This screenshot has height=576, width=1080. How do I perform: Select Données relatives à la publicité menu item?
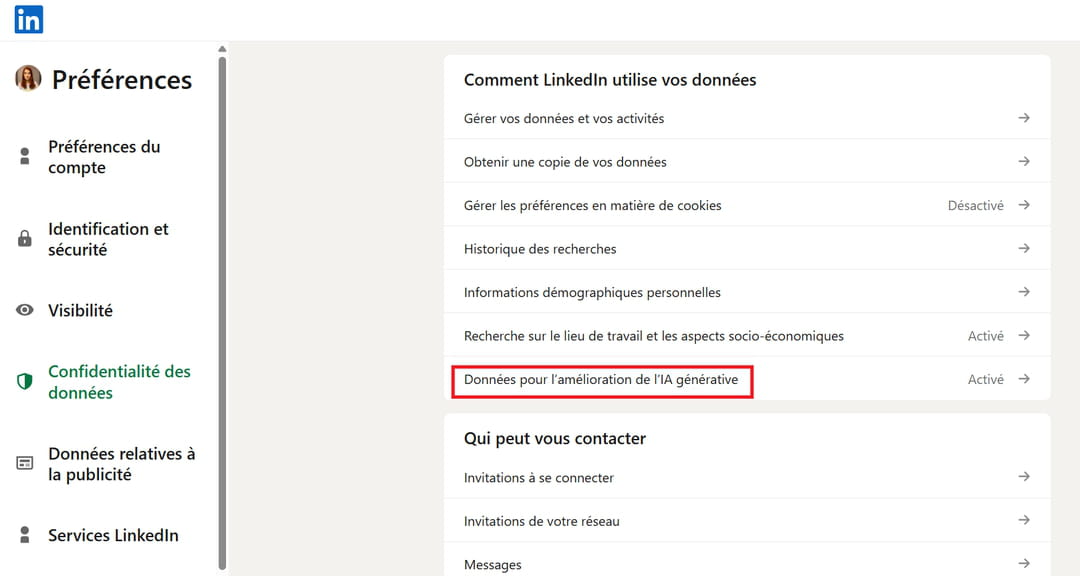tap(121, 464)
